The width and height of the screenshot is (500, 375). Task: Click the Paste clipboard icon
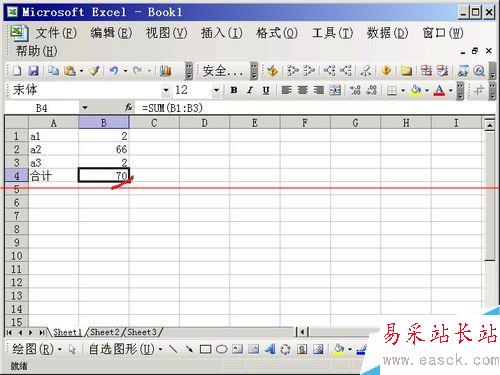pyautogui.click(x=70, y=71)
